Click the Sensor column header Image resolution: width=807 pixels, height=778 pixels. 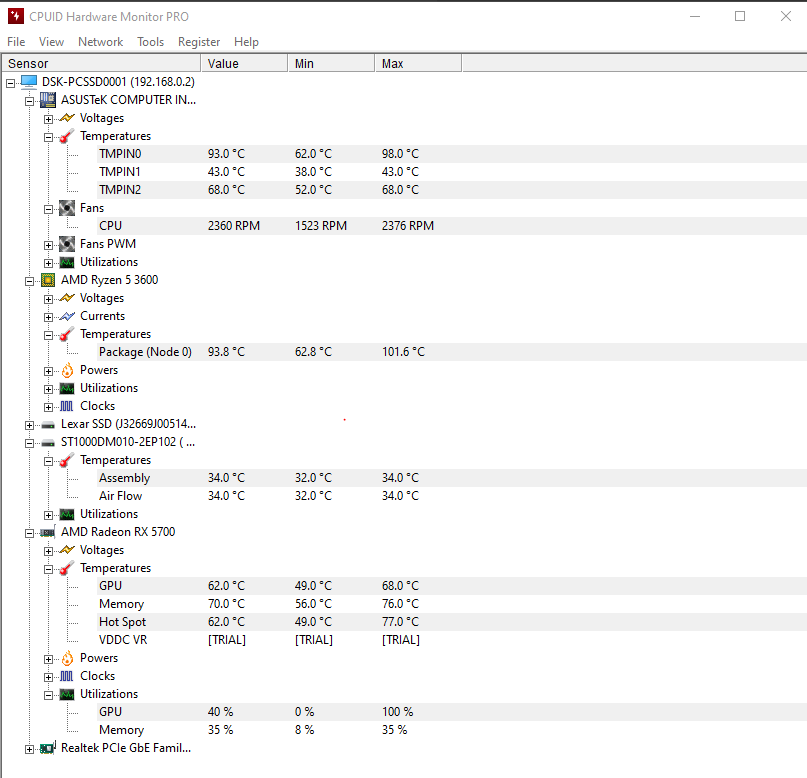click(x=101, y=63)
